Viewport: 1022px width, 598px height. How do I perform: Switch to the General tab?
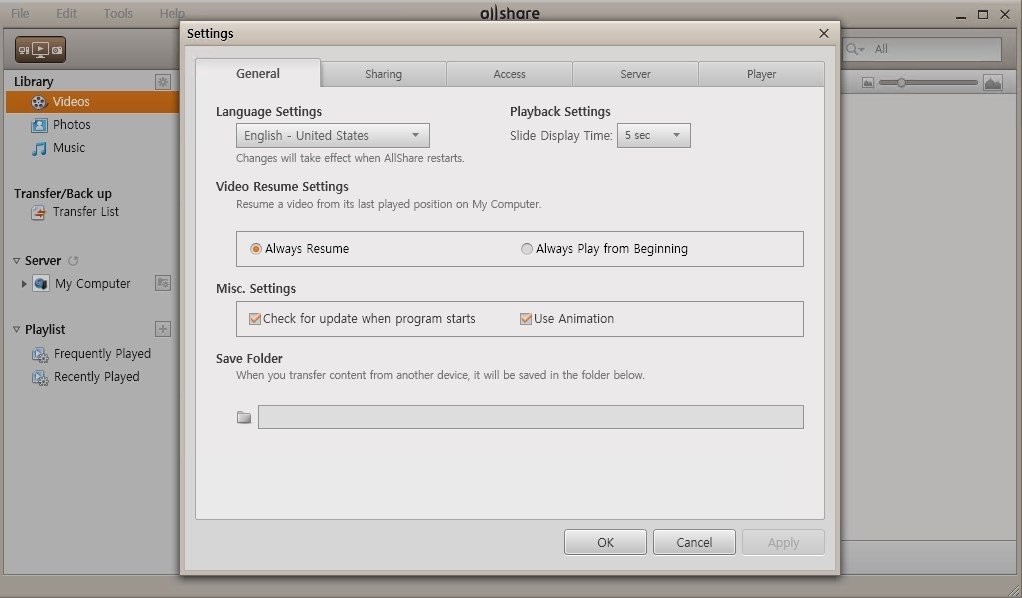258,73
